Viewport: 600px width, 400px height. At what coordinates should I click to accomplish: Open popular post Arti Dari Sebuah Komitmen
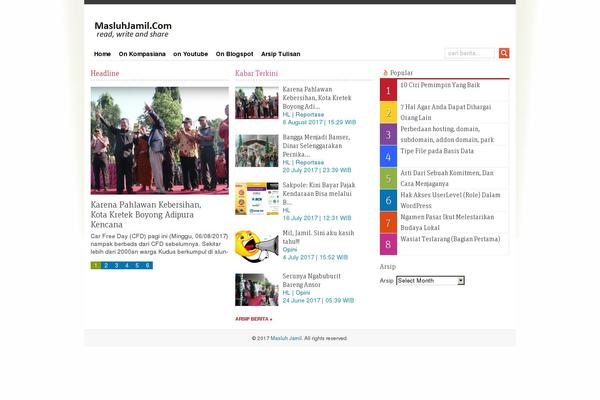(447, 178)
